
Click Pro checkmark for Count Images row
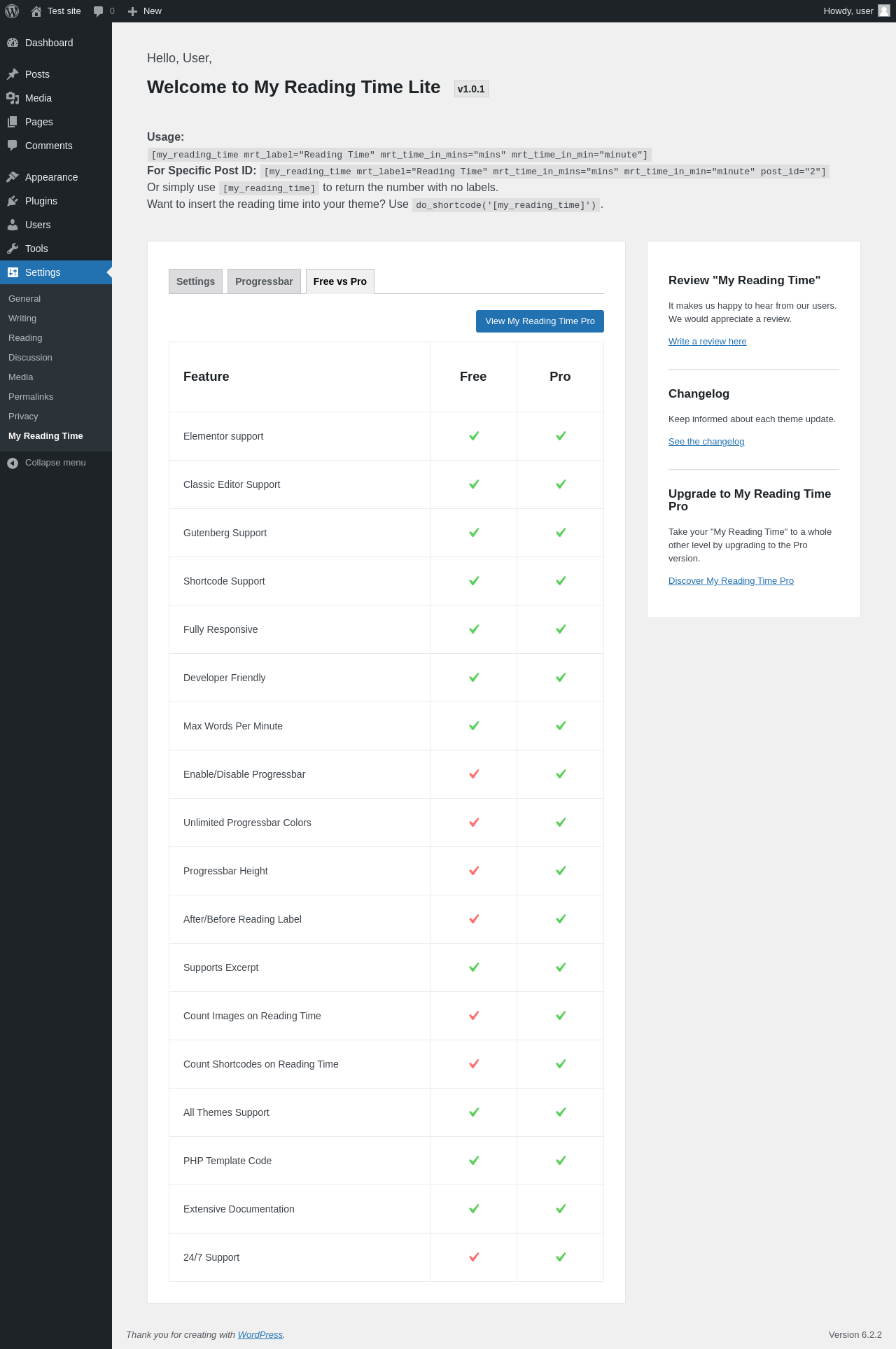point(561,1016)
